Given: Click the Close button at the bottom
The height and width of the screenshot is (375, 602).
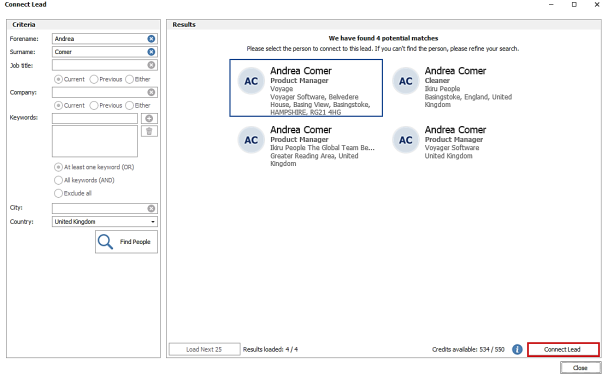Looking at the screenshot, I should (x=580, y=368).
